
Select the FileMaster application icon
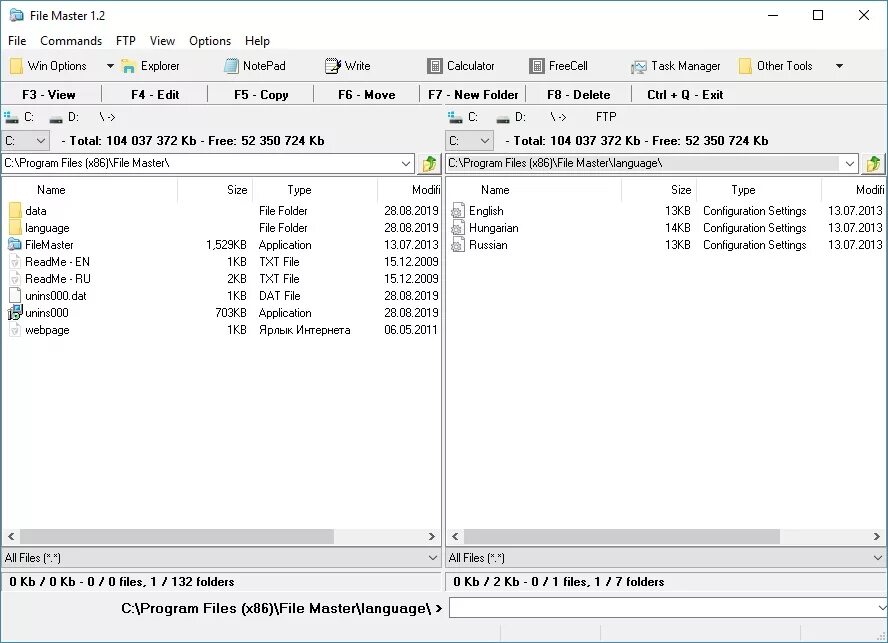click(15, 245)
